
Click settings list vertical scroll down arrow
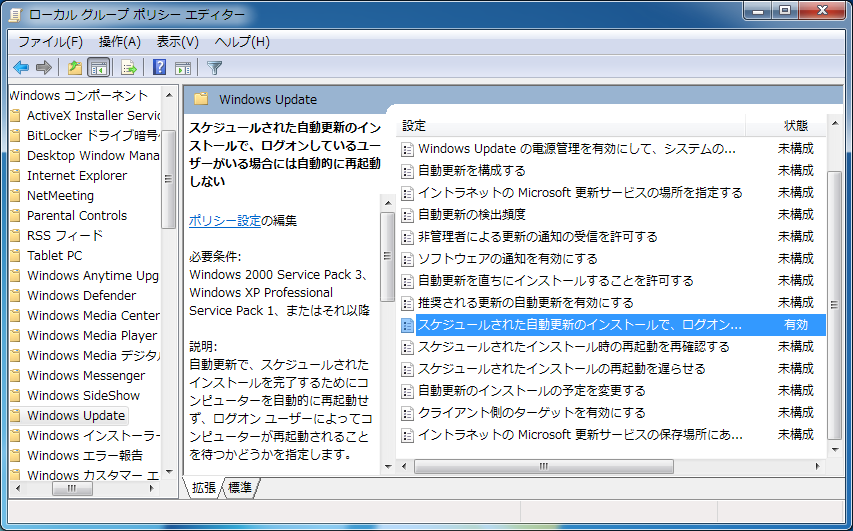coord(835,450)
